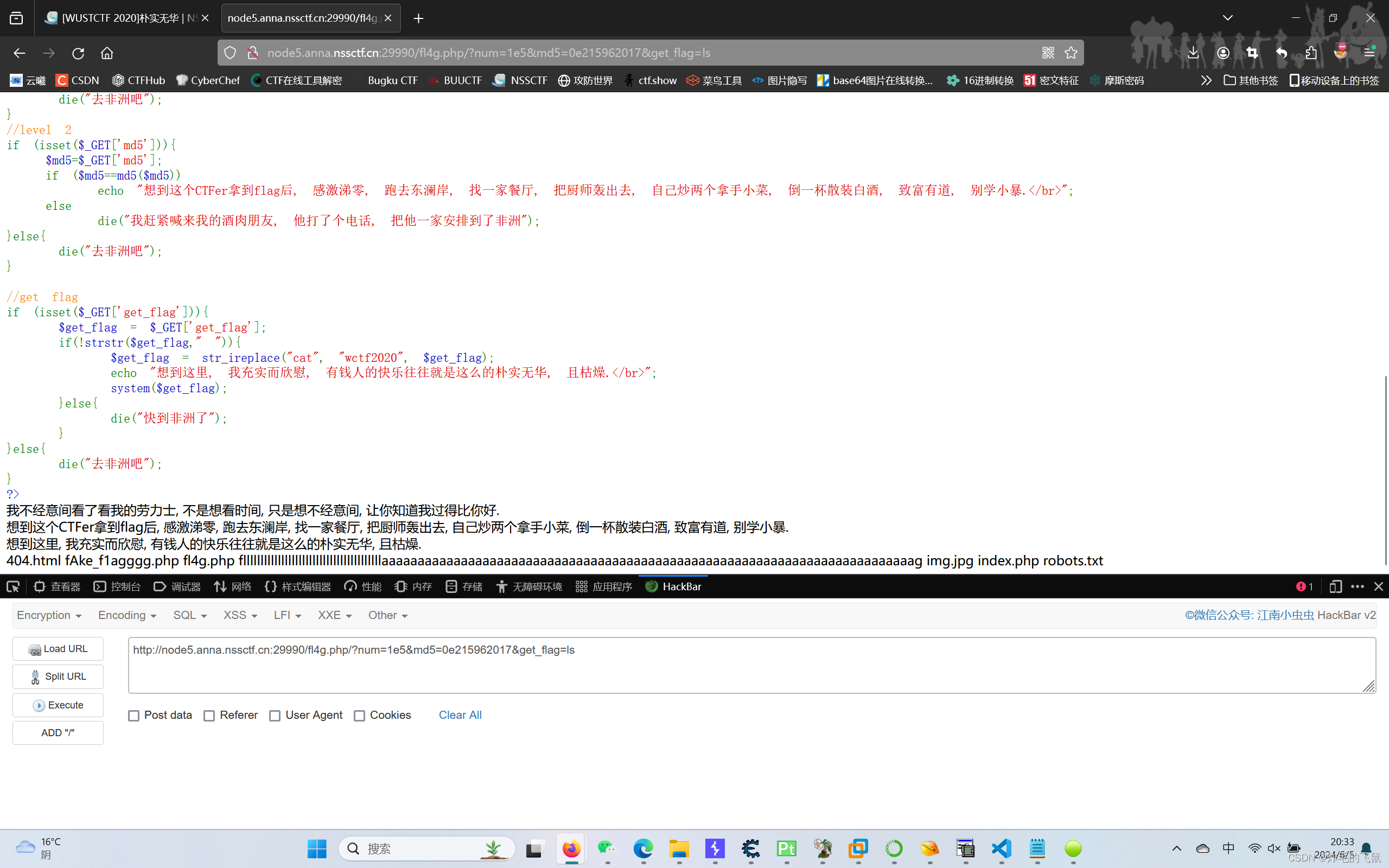Click the page reload icon
The height and width of the screenshot is (868, 1389).
pyautogui.click(x=78, y=53)
